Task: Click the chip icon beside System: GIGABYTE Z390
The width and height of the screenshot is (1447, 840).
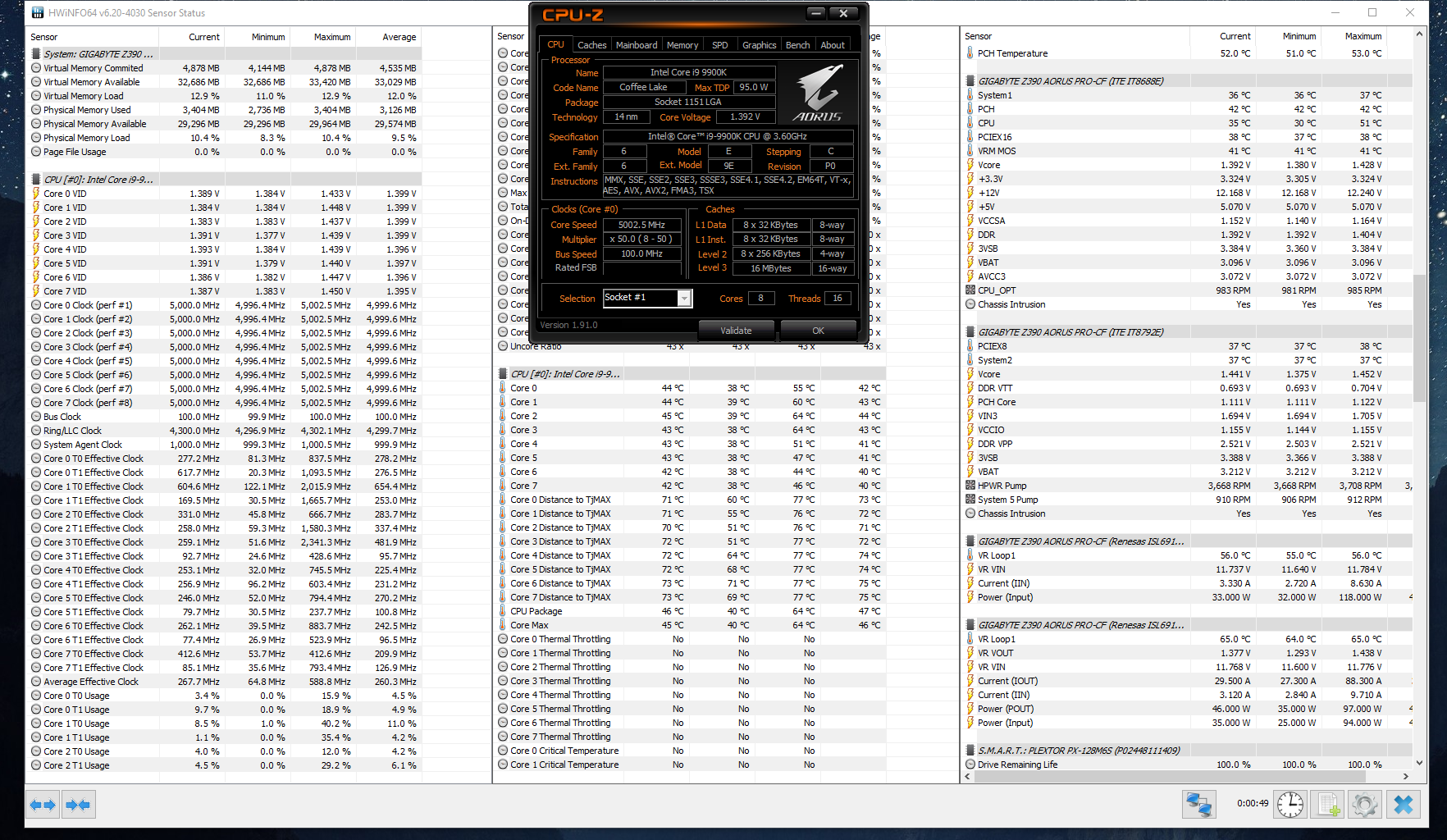Action: [x=36, y=54]
